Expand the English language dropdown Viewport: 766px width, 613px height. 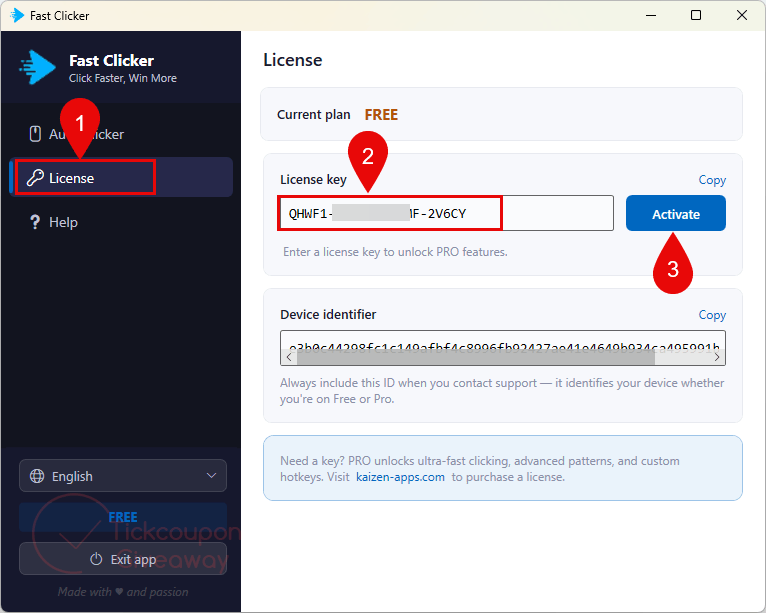(123, 476)
